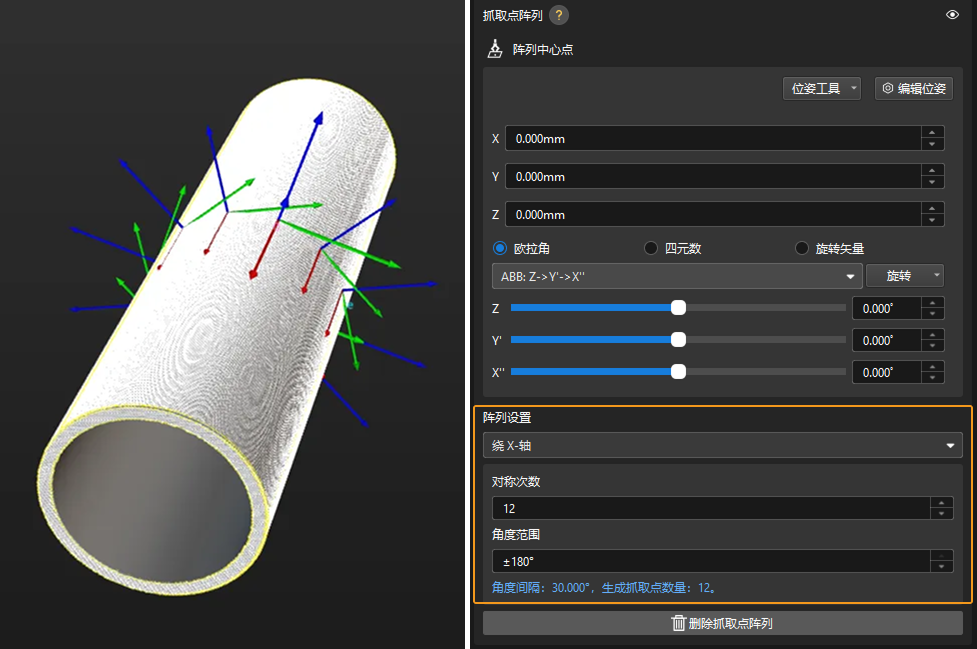This screenshot has height=649, width=977.
Task: Click the X'' rotation slider handle
Action: pyautogui.click(x=678, y=372)
